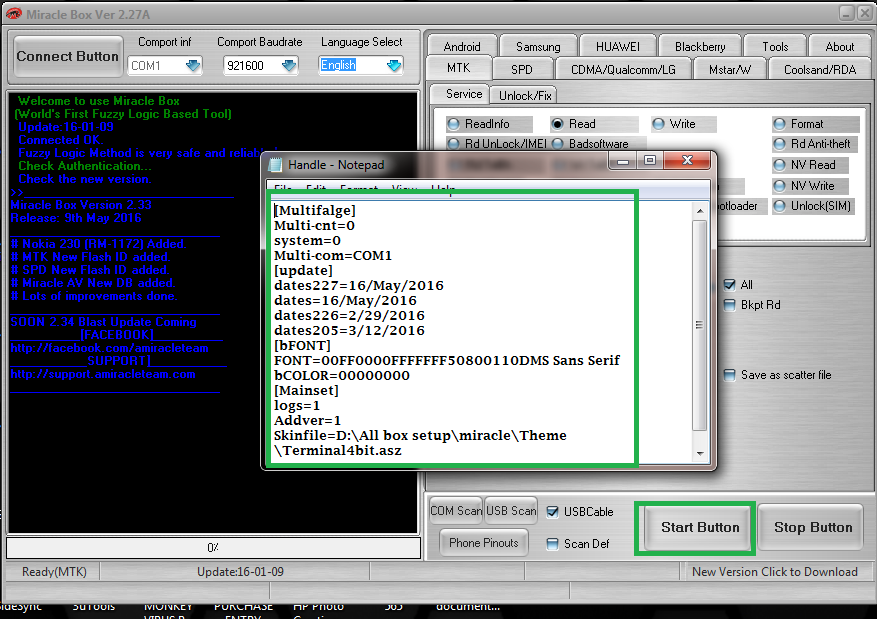This screenshot has width=877, height=619.
Task: Toggle the USBCable checkbox
Action: point(552,512)
